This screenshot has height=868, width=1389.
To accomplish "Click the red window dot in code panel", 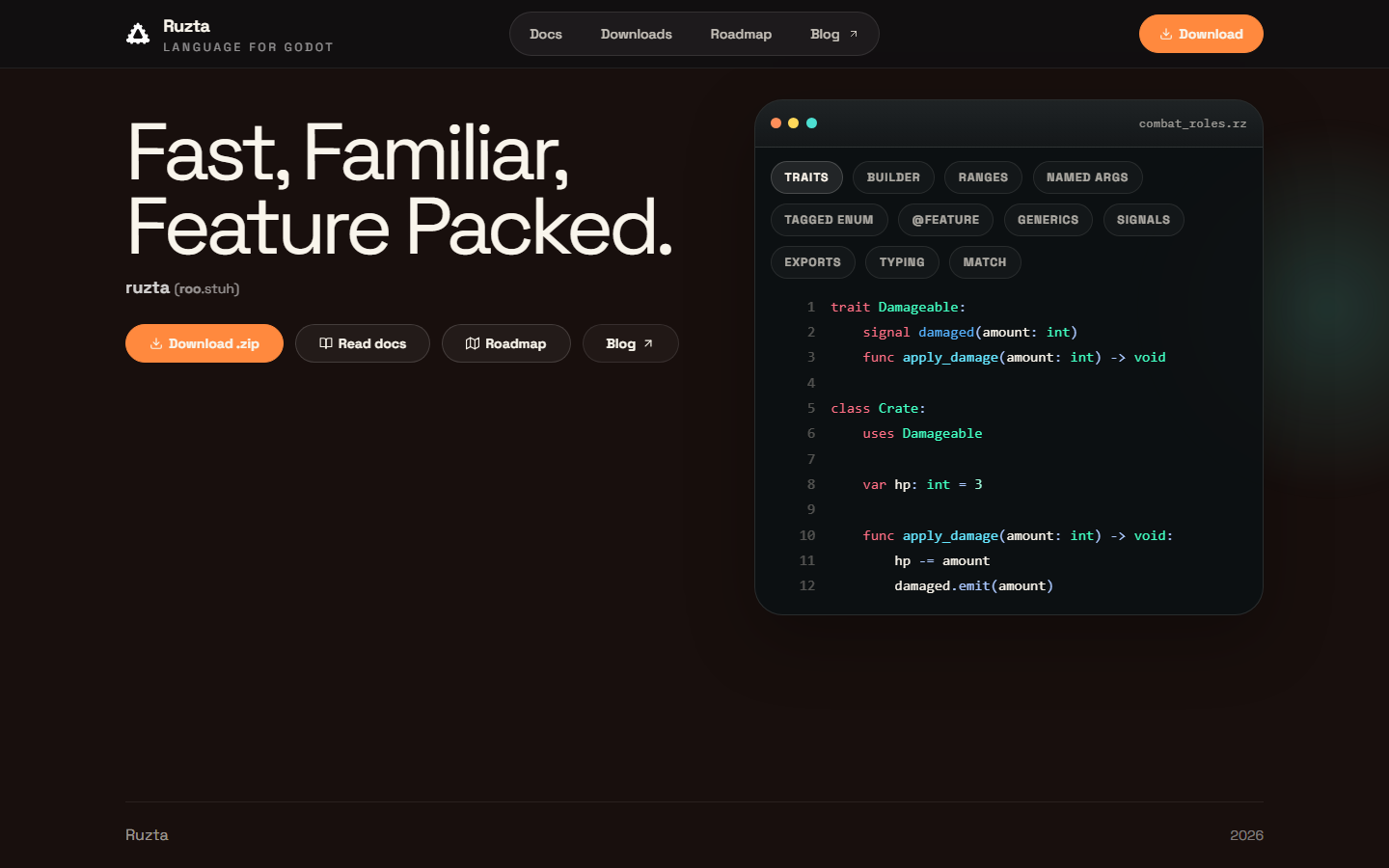I will [776, 122].
